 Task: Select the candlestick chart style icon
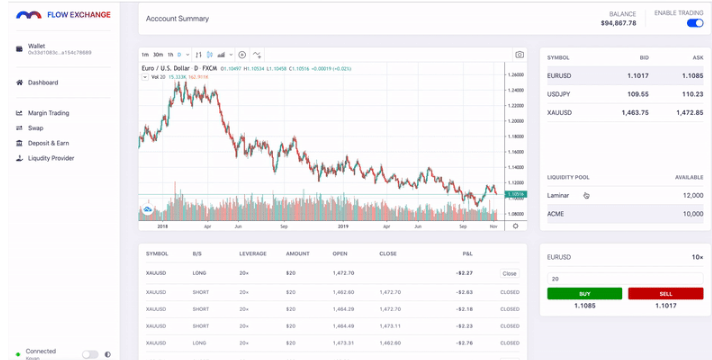pos(209,55)
